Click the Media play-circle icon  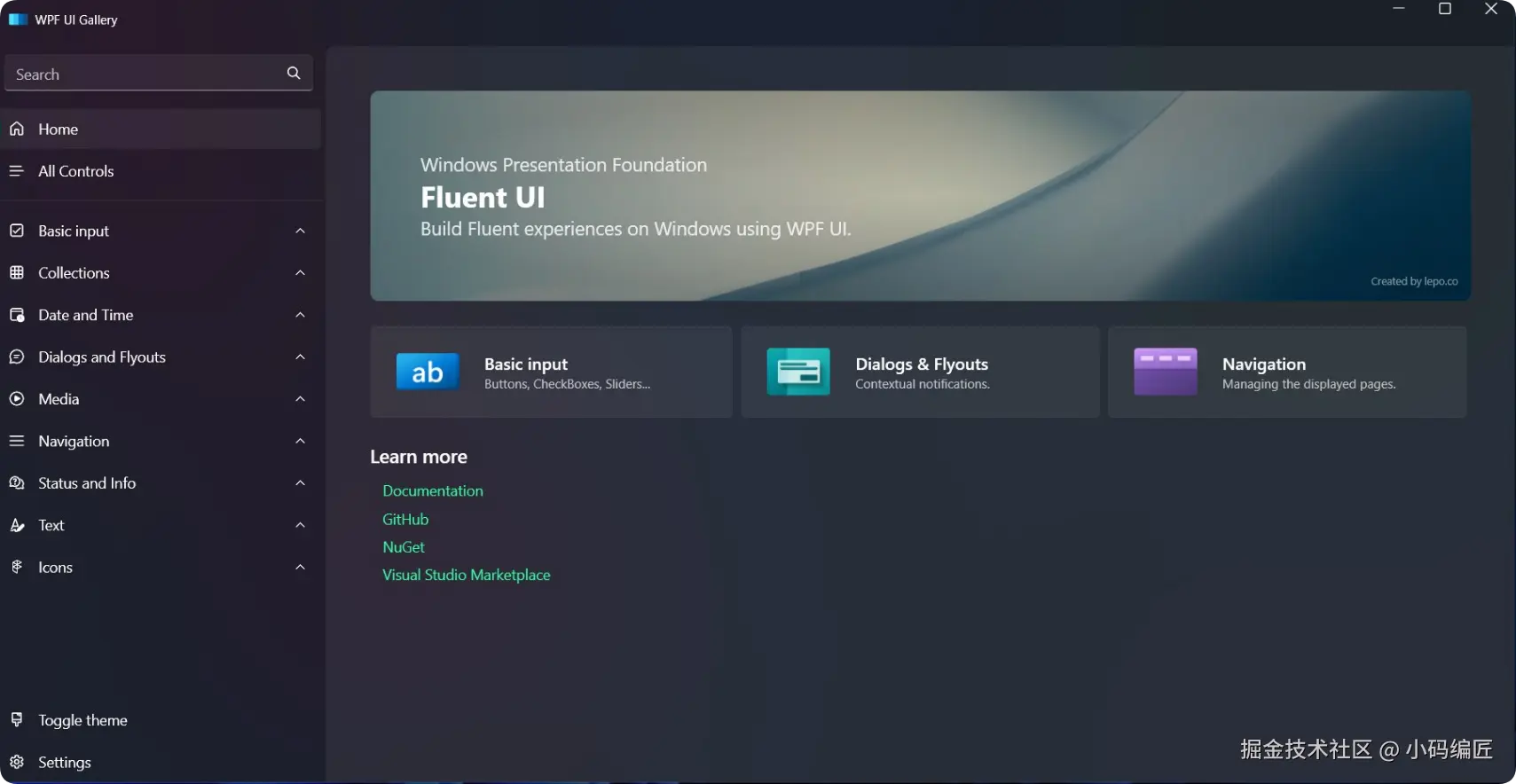point(17,399)
